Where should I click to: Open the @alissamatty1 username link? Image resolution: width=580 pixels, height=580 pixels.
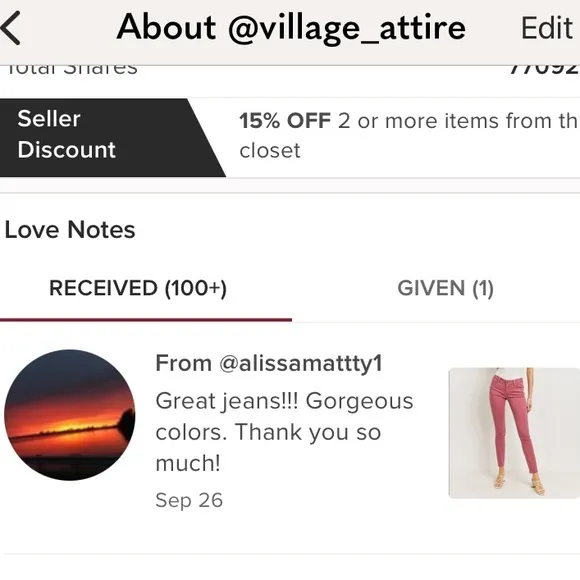tap(300, 363)
